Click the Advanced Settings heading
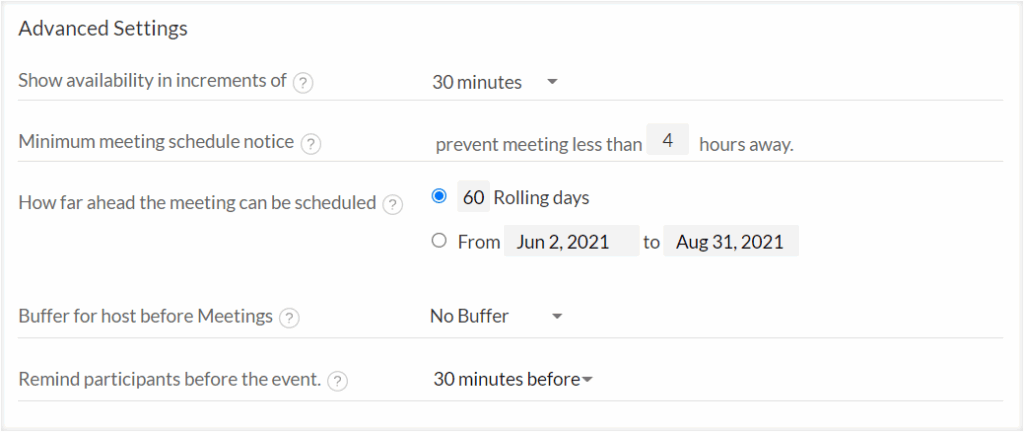The height and width of the screenshot is (432, 1024). click(x=103, y=29)
